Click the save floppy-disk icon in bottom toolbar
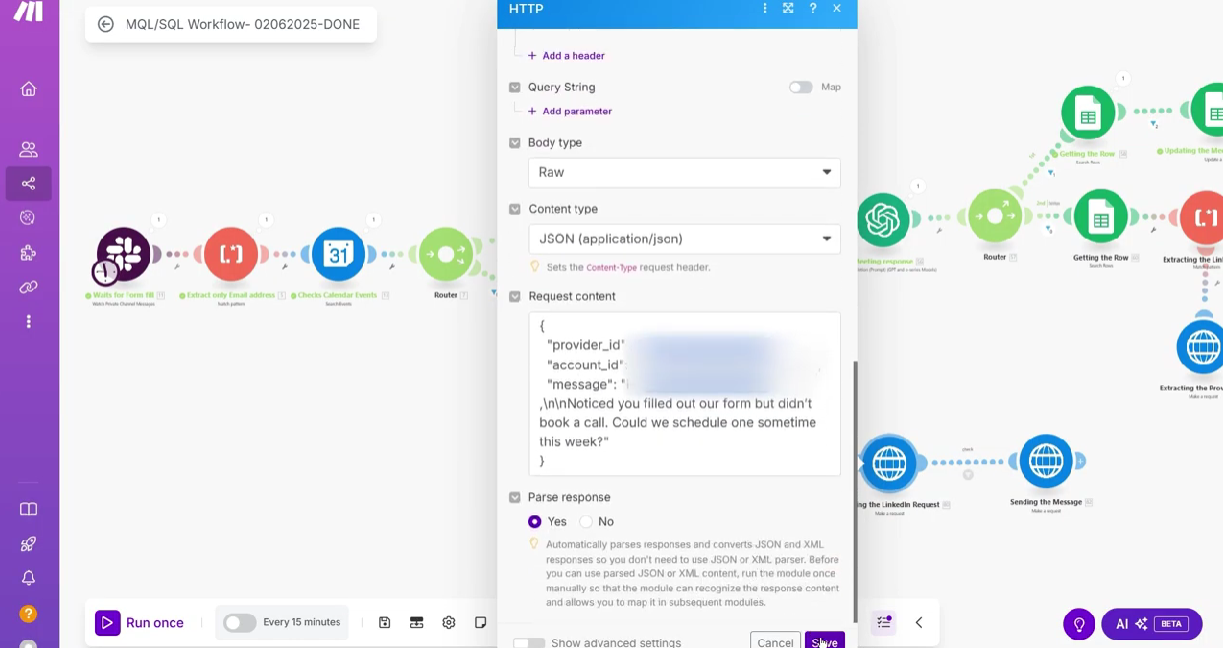Screen dimensions: 1223x648 click(385, 622)
